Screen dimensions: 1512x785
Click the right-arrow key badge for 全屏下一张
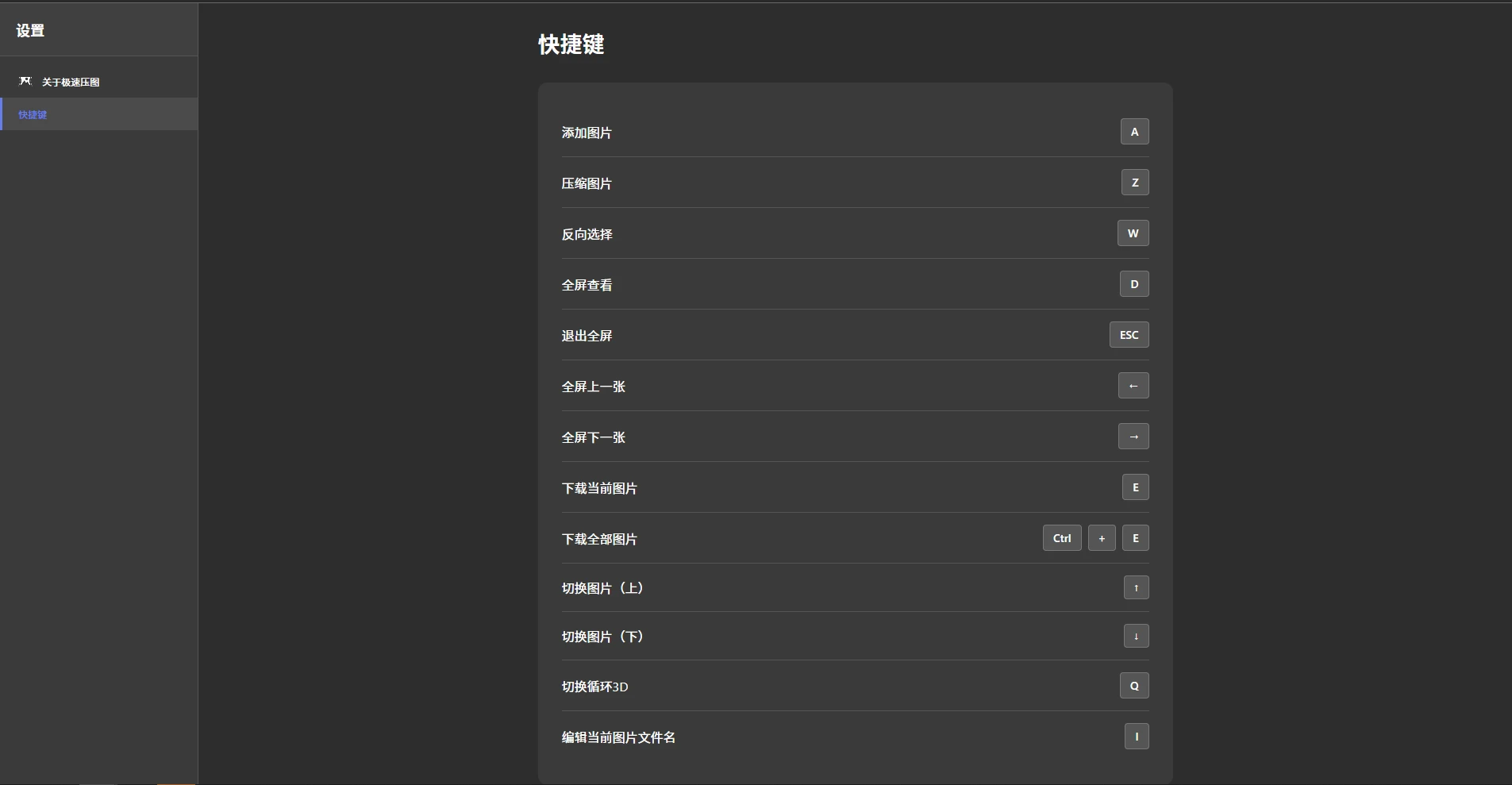(x=1132, y=436)
